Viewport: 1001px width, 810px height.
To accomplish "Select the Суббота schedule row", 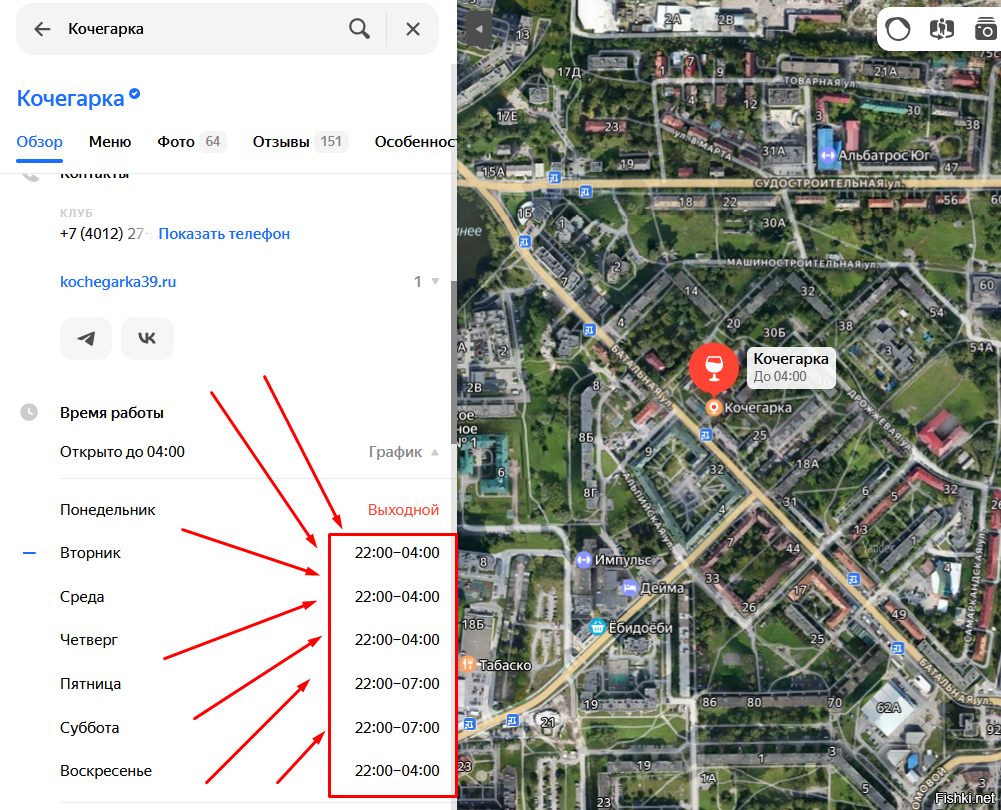I will [x=250, y=728].
